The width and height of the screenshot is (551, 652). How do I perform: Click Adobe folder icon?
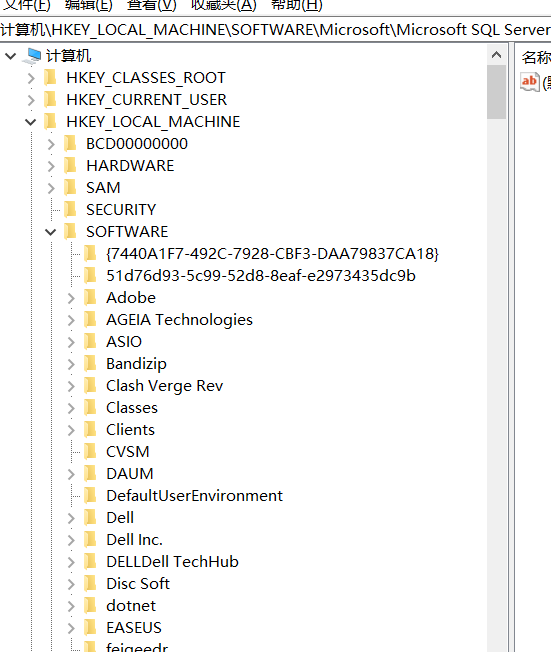coord(90,298)
